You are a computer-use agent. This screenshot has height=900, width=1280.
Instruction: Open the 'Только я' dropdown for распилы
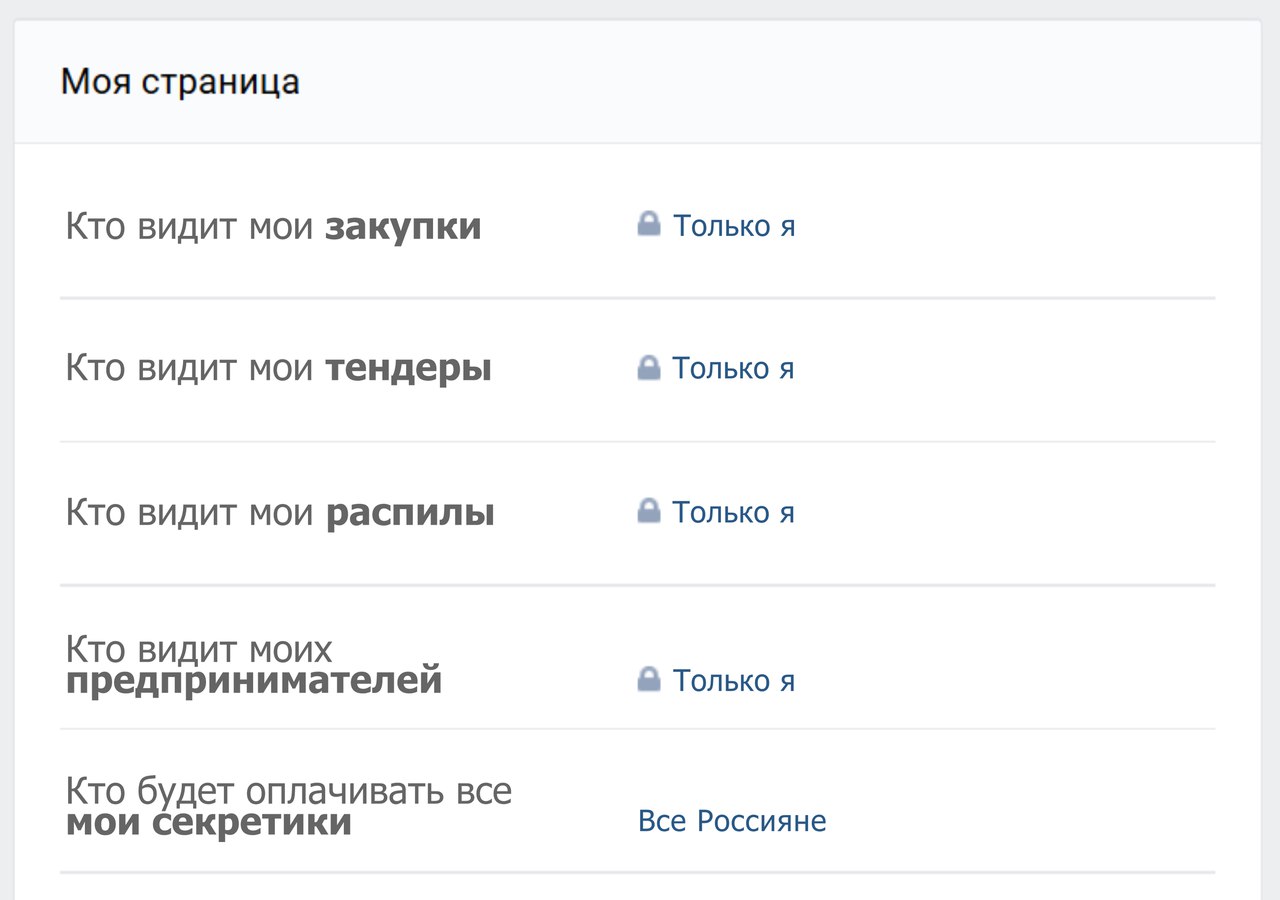pyautogui.click(x=734, y=512)
